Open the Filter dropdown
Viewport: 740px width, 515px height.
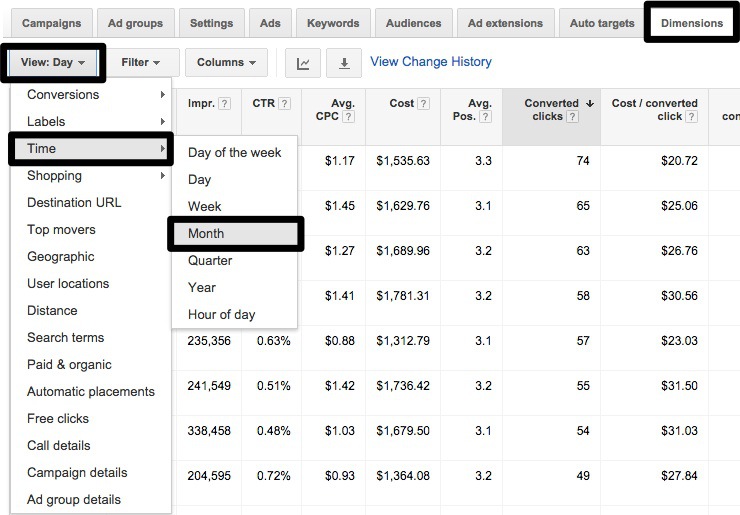[141, 62]
